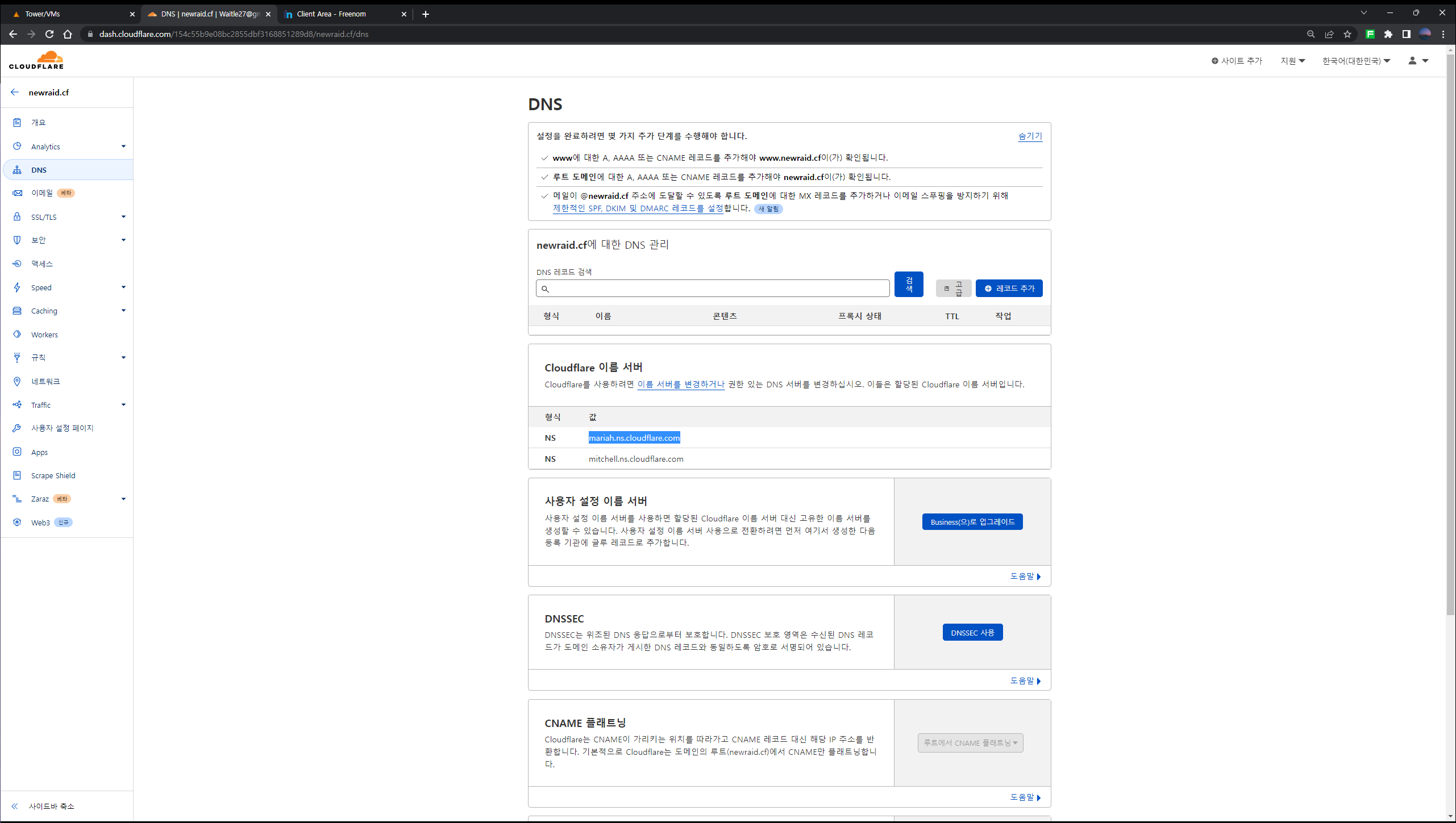The image size is (1456, 823).
Task: Open the Scrape Shield sidebar item
Action: click(53, 475)
